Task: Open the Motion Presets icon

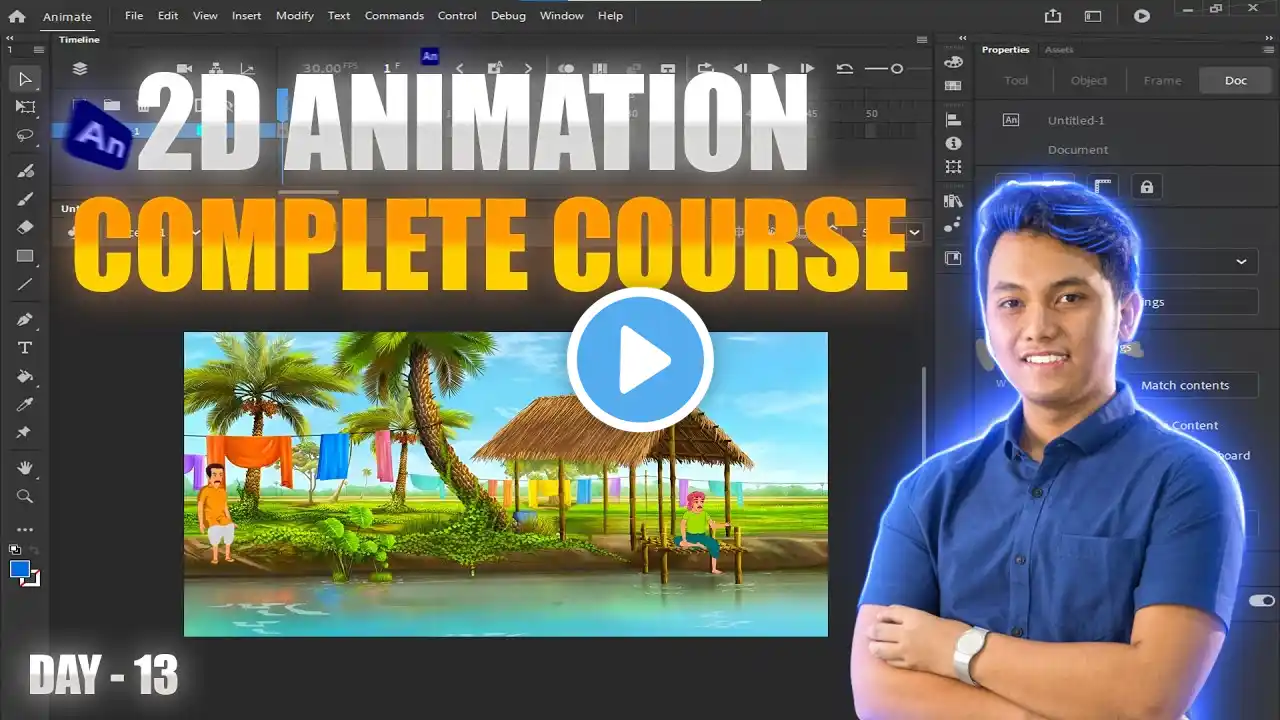Action: click(953, 225)
